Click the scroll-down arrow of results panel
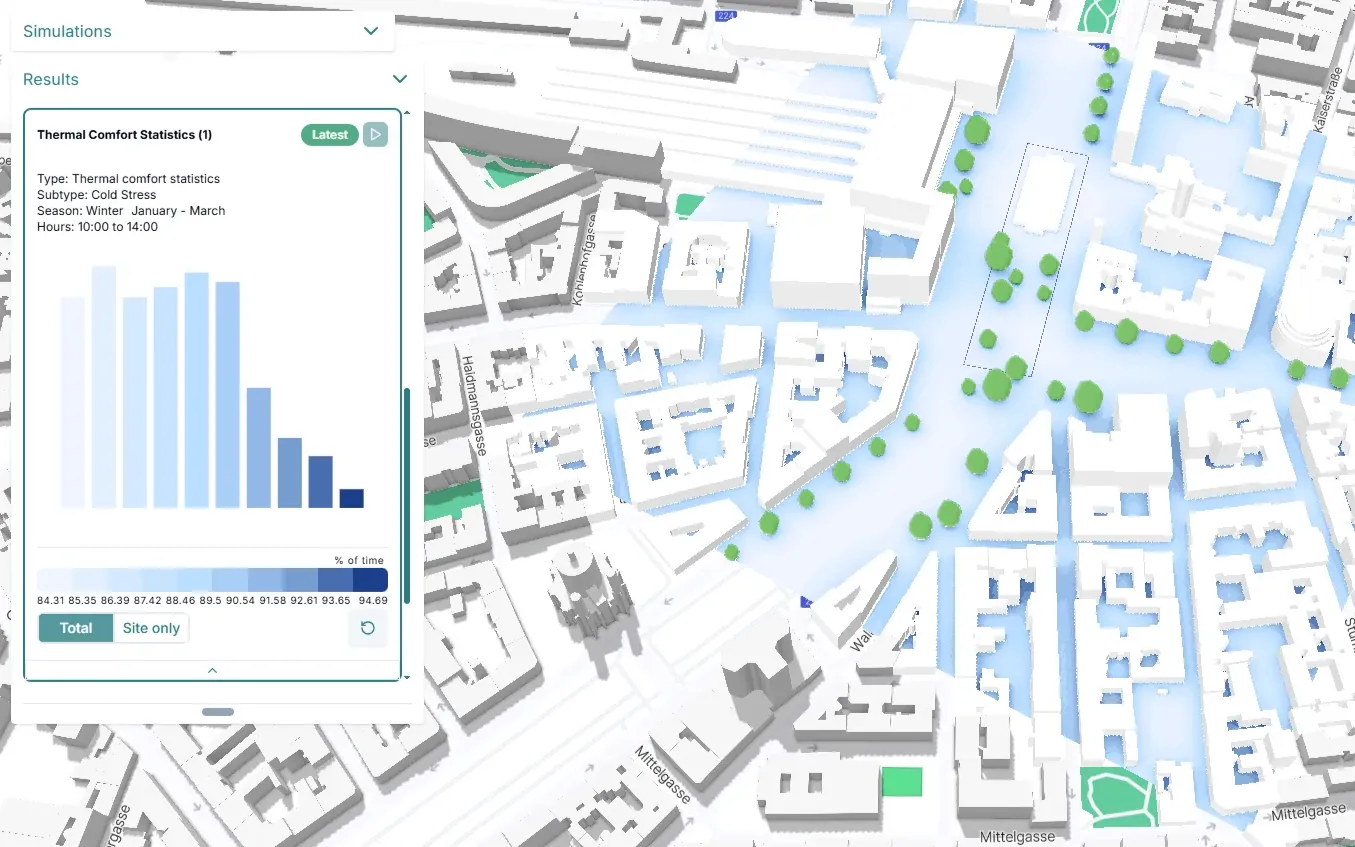 click(406, 677)
